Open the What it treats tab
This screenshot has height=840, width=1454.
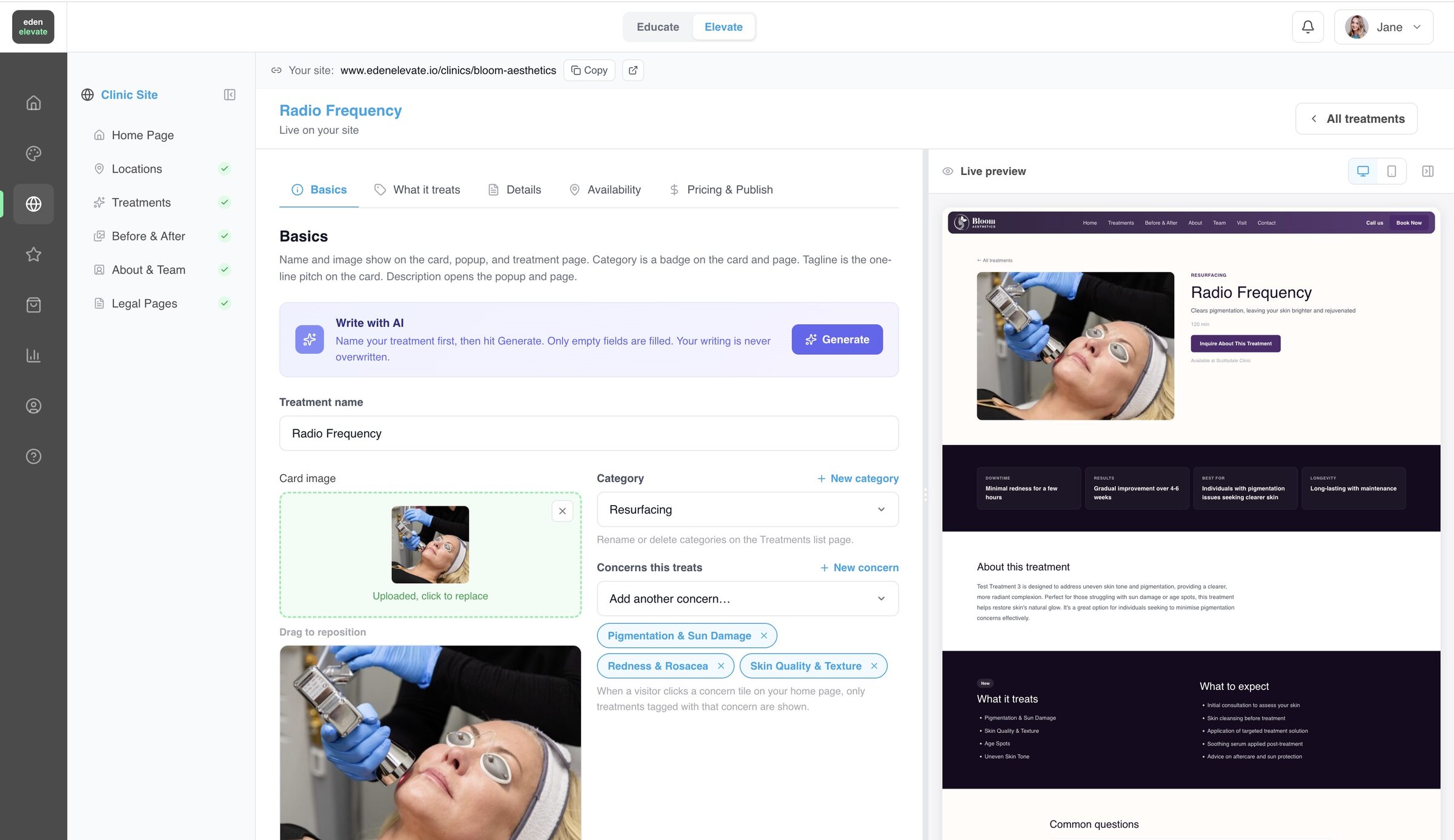417,190
